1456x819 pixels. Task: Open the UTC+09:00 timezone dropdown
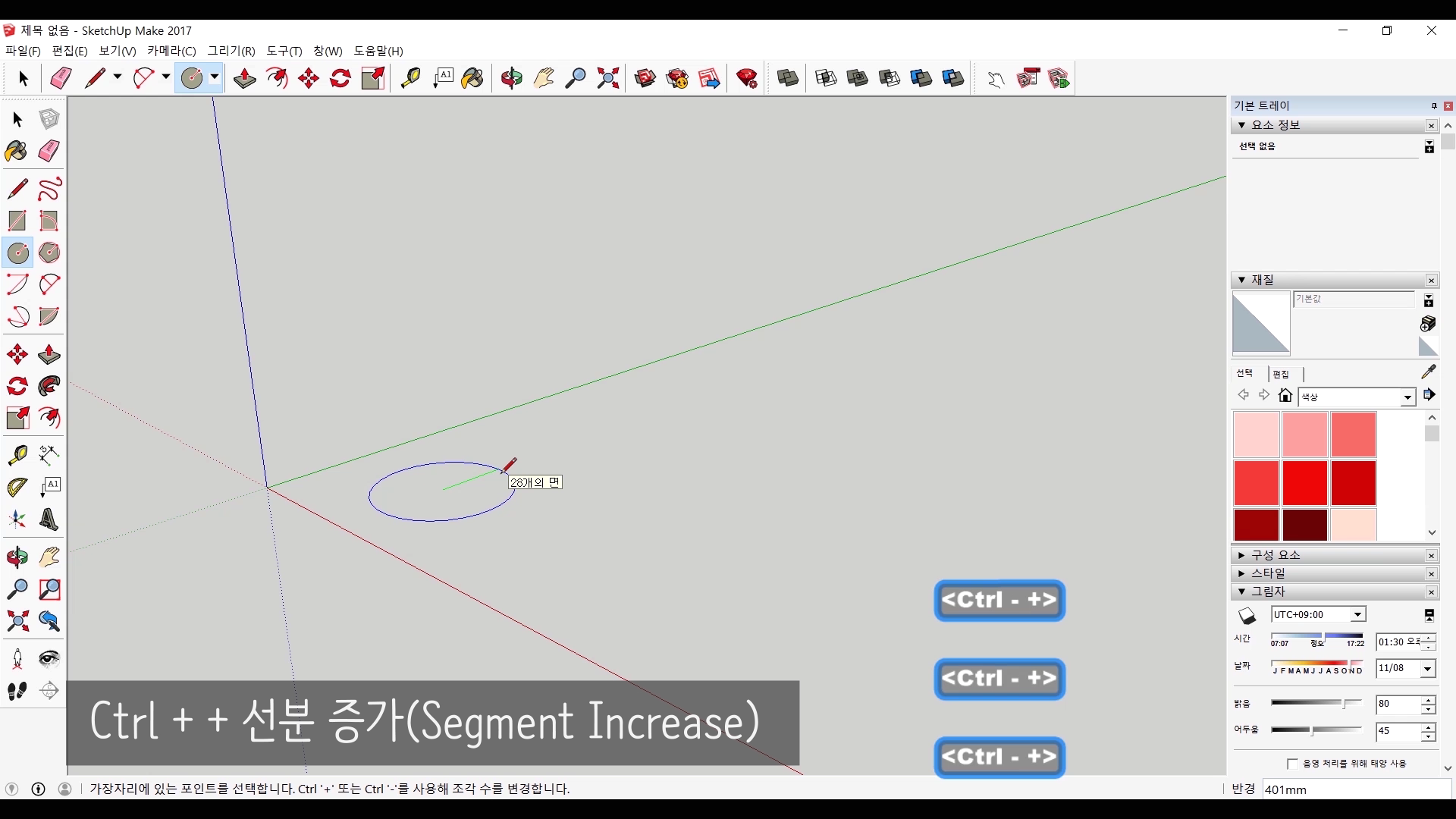[x=1357, y=615]
